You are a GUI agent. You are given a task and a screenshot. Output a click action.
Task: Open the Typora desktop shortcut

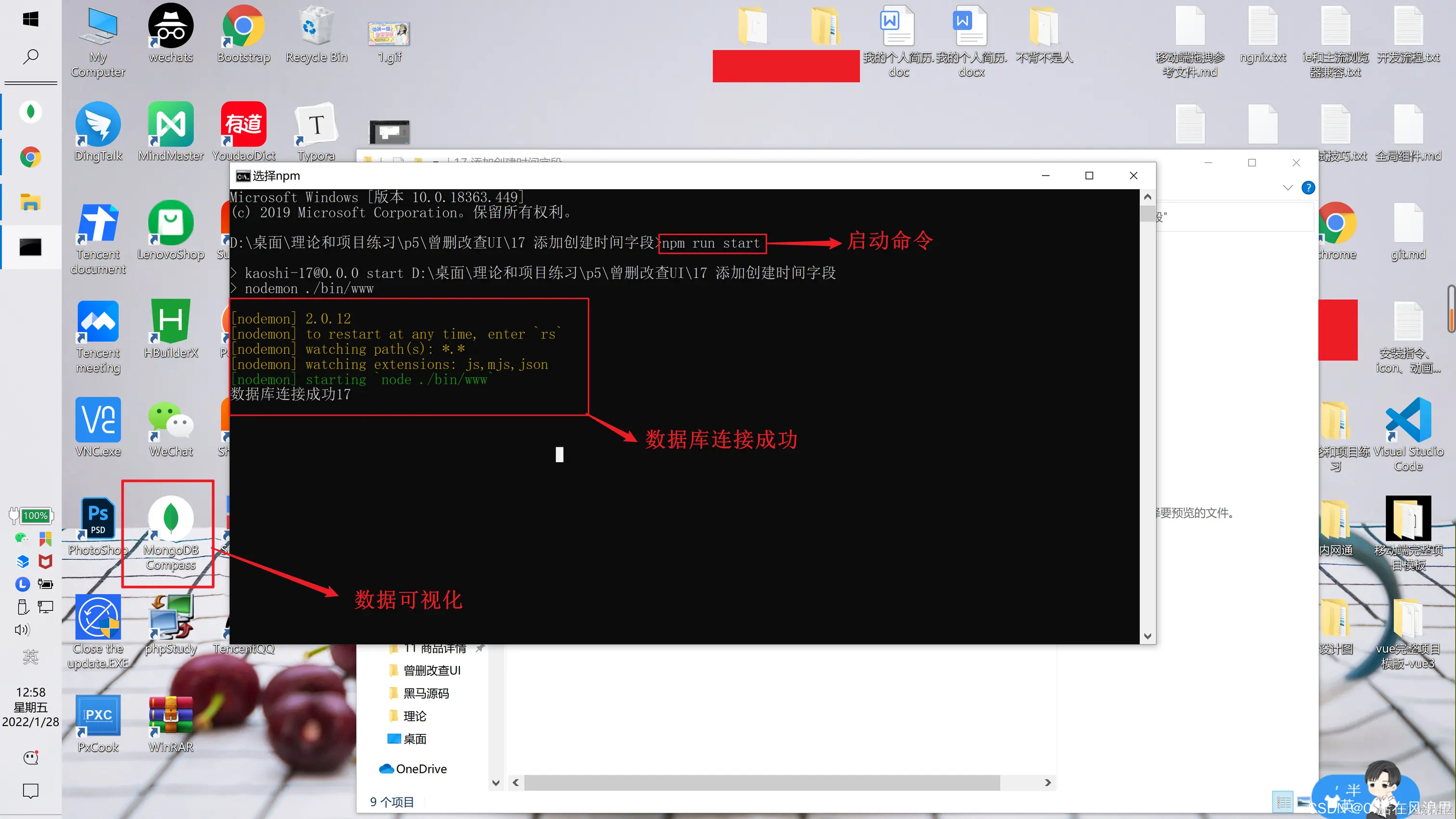click(x=316, y=126)
